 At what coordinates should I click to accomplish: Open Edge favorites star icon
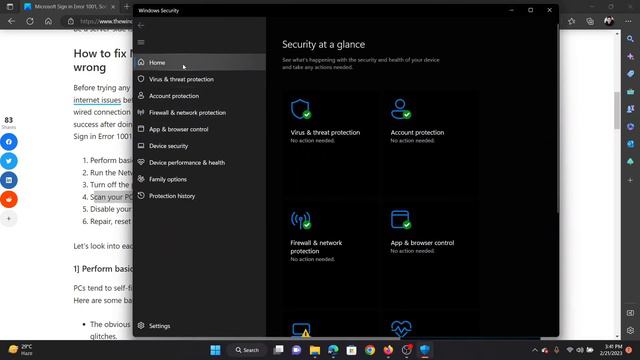[571, 21]
